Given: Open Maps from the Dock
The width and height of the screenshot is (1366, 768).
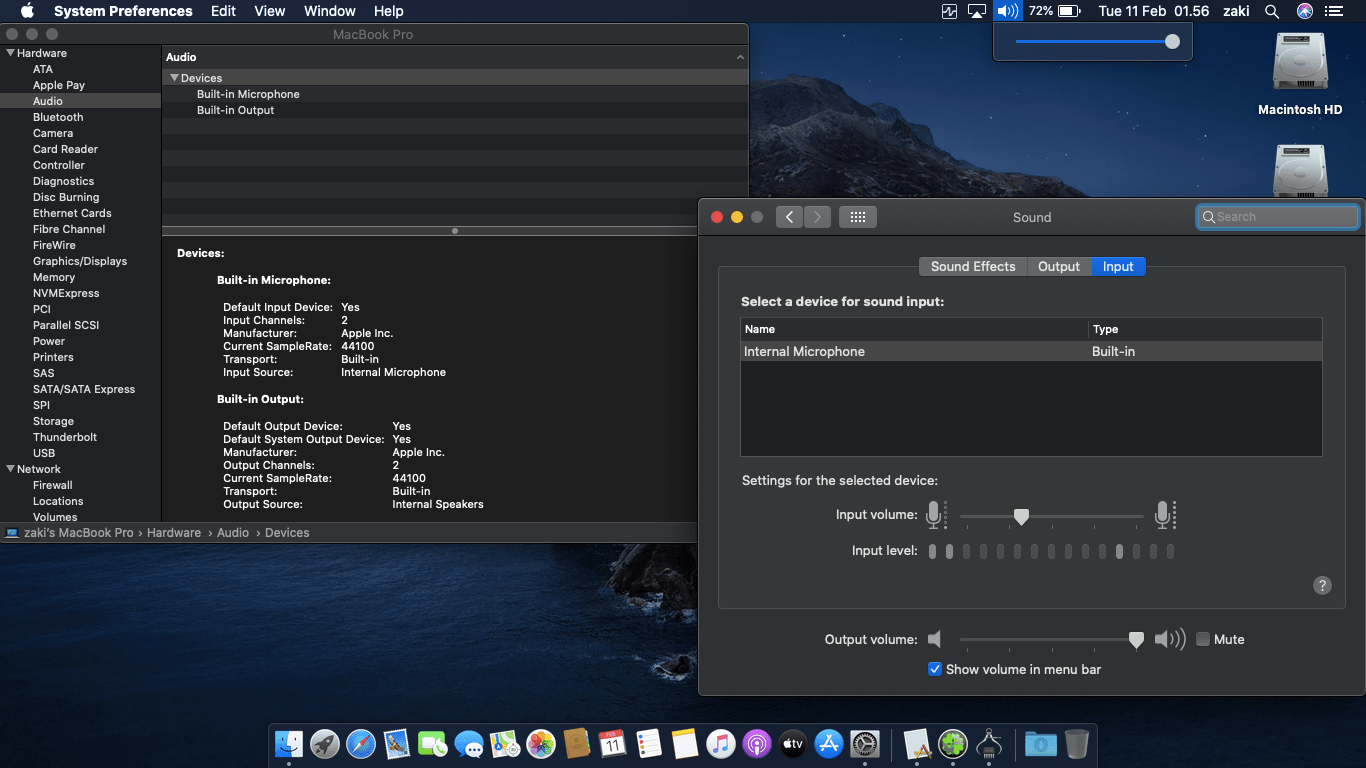Looking at the screenshot, I should 505,744.
